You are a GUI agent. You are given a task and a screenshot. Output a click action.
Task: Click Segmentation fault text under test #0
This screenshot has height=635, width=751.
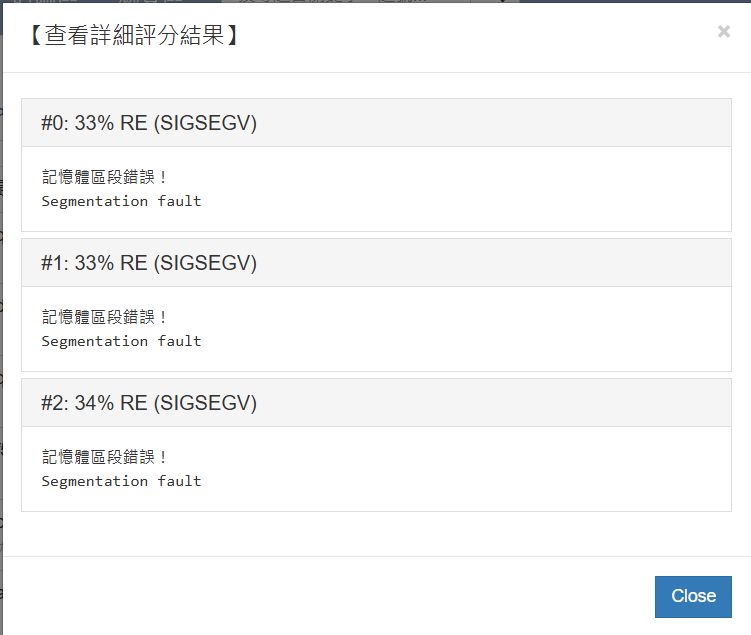(121, 201)
